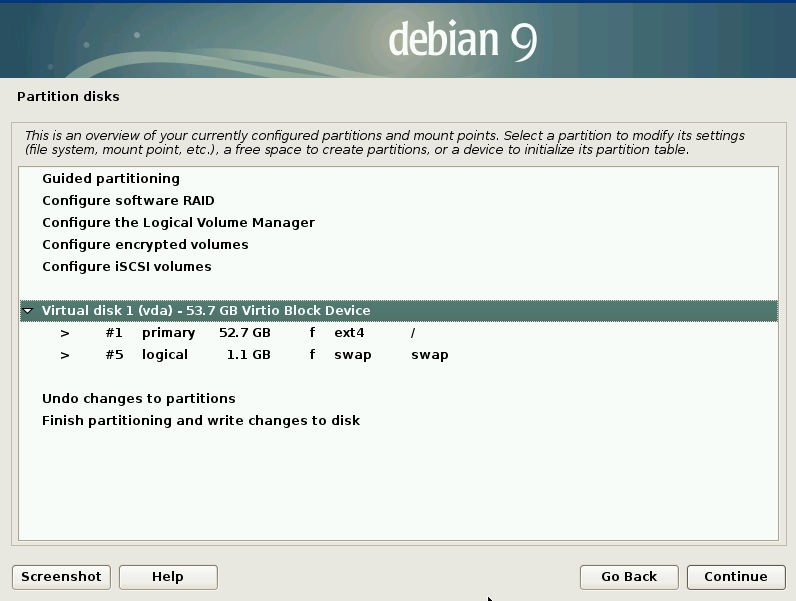796x601 pixels.
Task: Select Guided partitioning option
Action: pyautogui.click(x=110, y=179)
